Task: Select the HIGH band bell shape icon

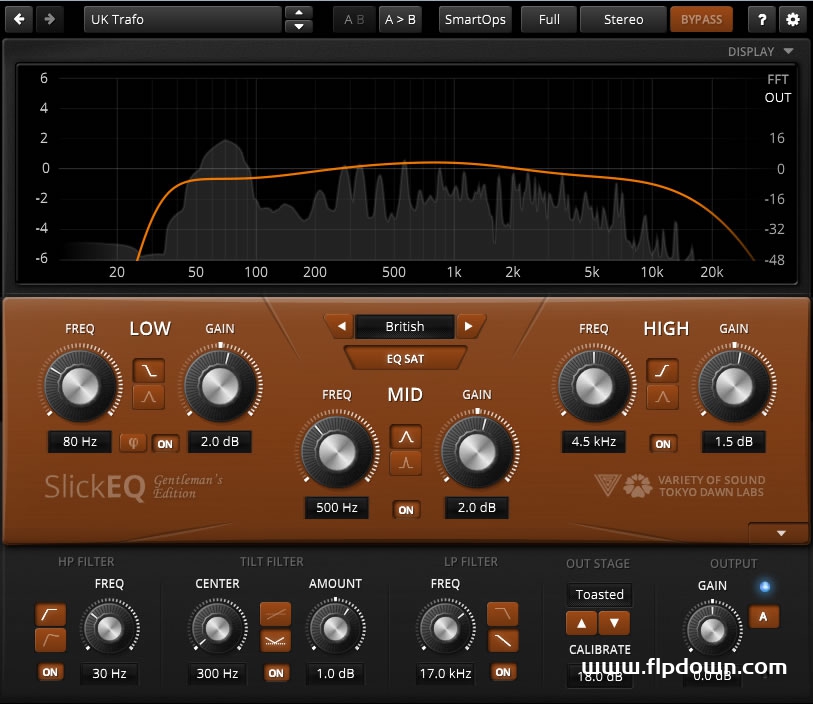Action: [x=662, y=397]
